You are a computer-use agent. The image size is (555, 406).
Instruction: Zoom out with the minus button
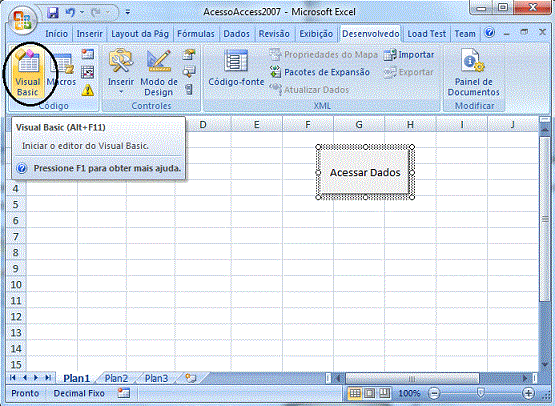pos(434,393)
